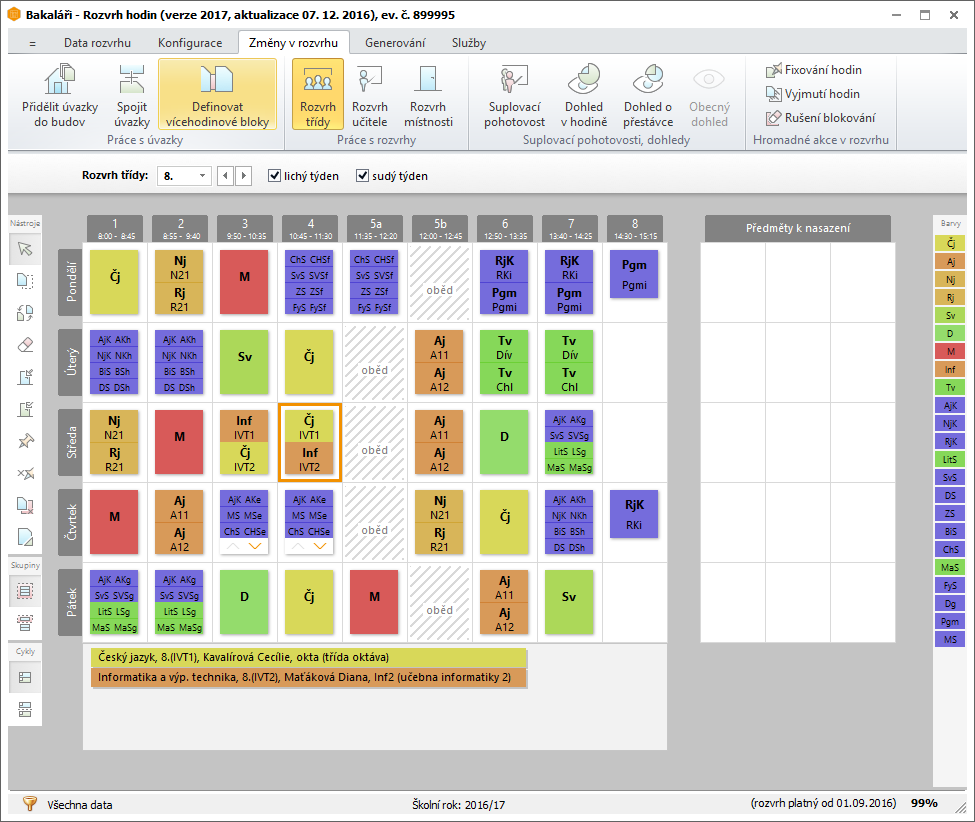This screenshot has height=822, width=975.
Task: Pick the red M color swatch in Barvy
Action: [x=949, y=351]
